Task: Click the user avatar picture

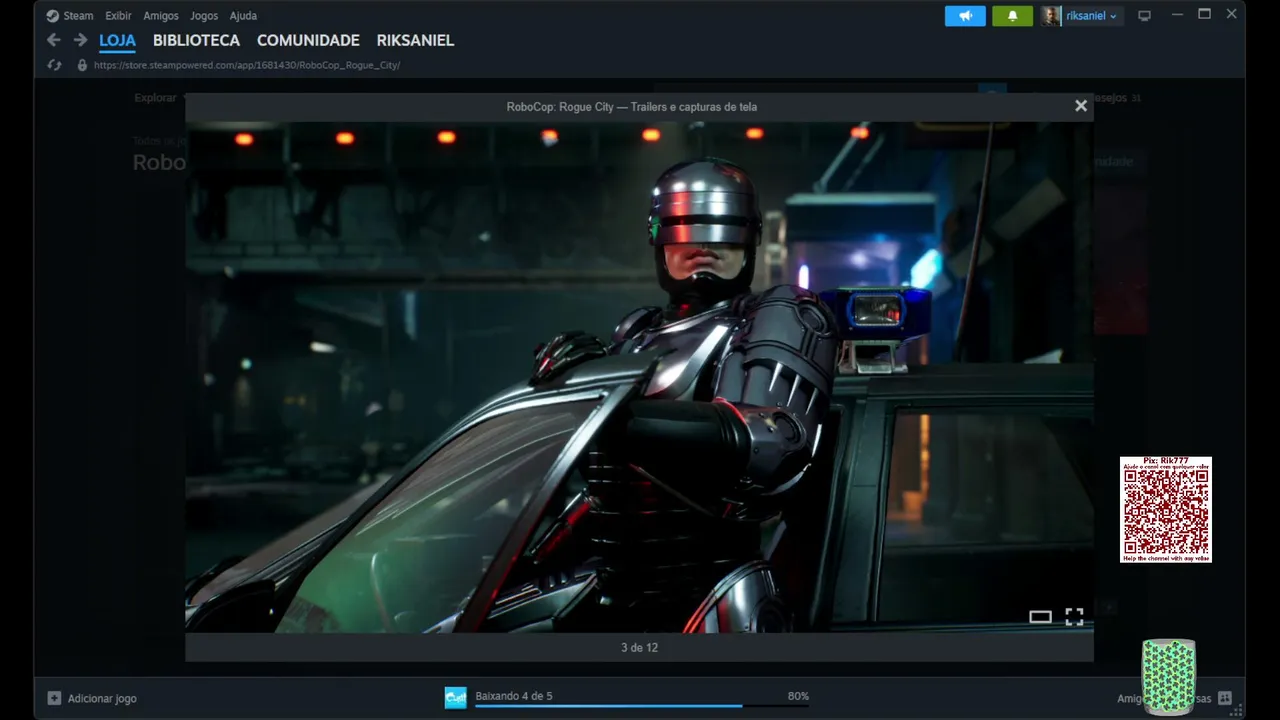Action: pos(1051,16)
